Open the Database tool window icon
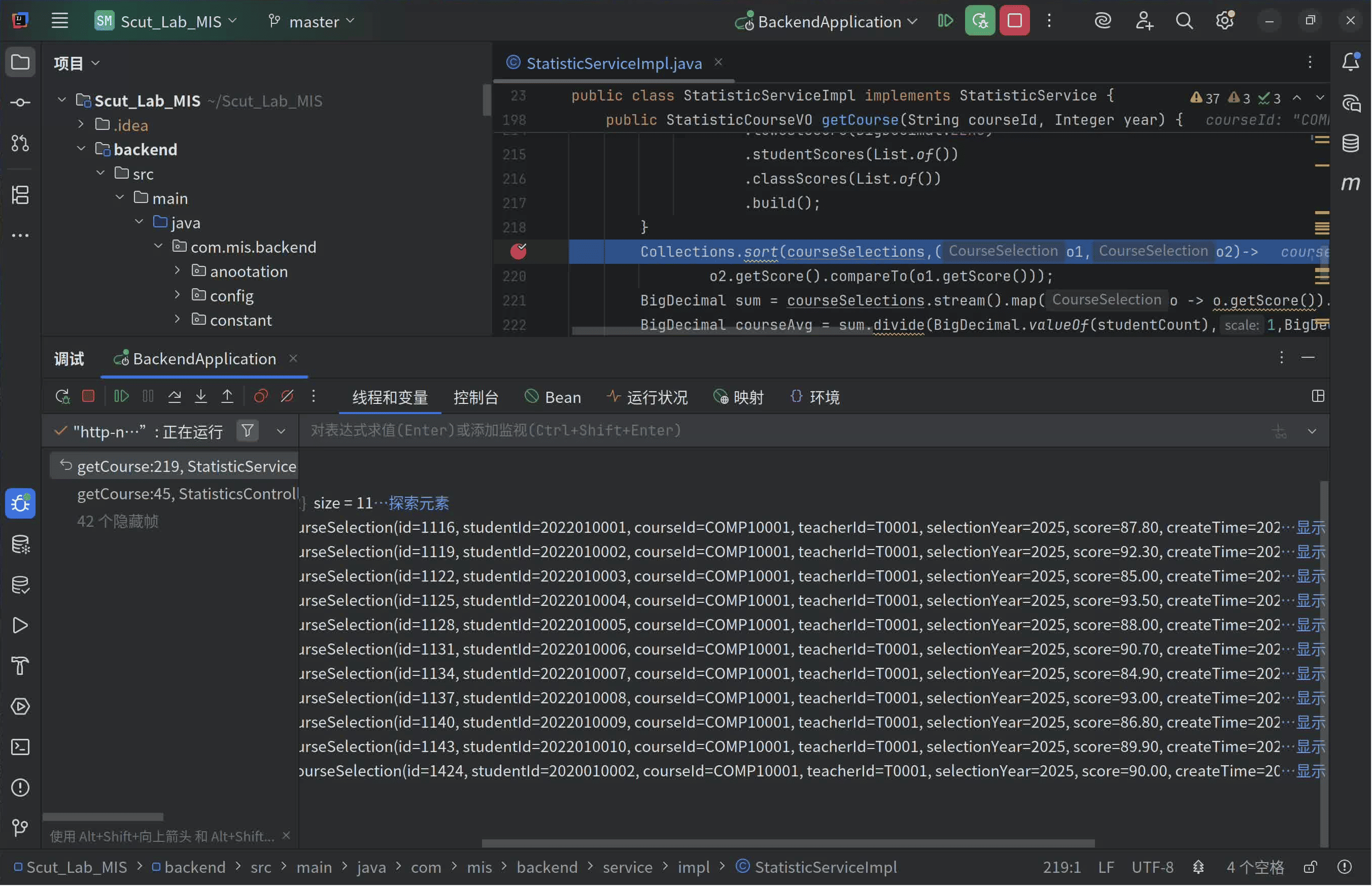The height and width of the screenshot is (886, 1372). [x=1350, y=143]
